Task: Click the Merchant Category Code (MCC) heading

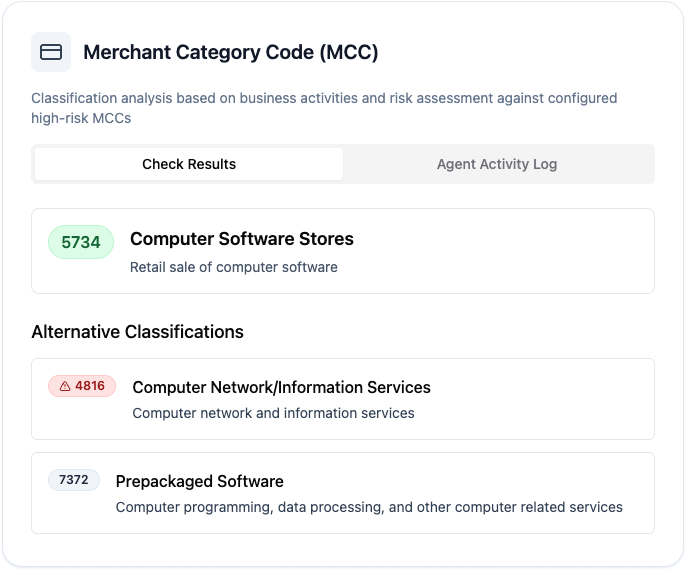Action: click(231, 52)
